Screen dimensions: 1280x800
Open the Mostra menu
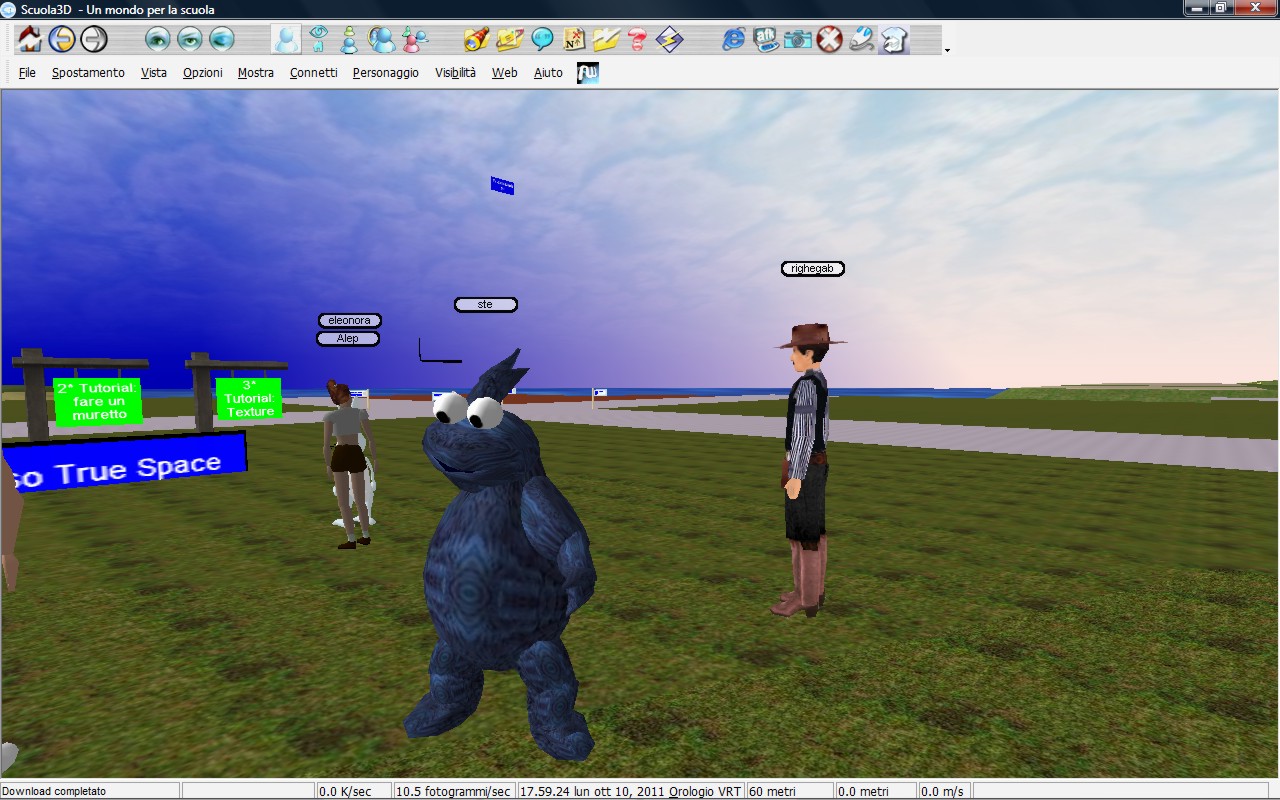click(256, 73)
